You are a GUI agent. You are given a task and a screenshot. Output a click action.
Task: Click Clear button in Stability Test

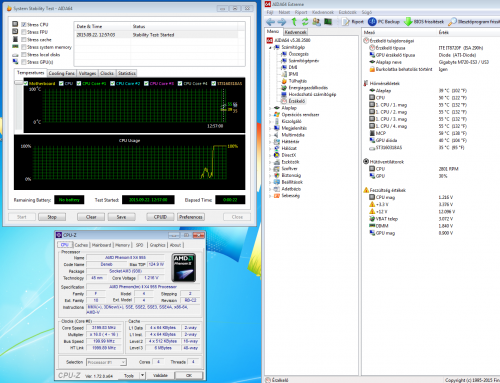click(91, 217)
